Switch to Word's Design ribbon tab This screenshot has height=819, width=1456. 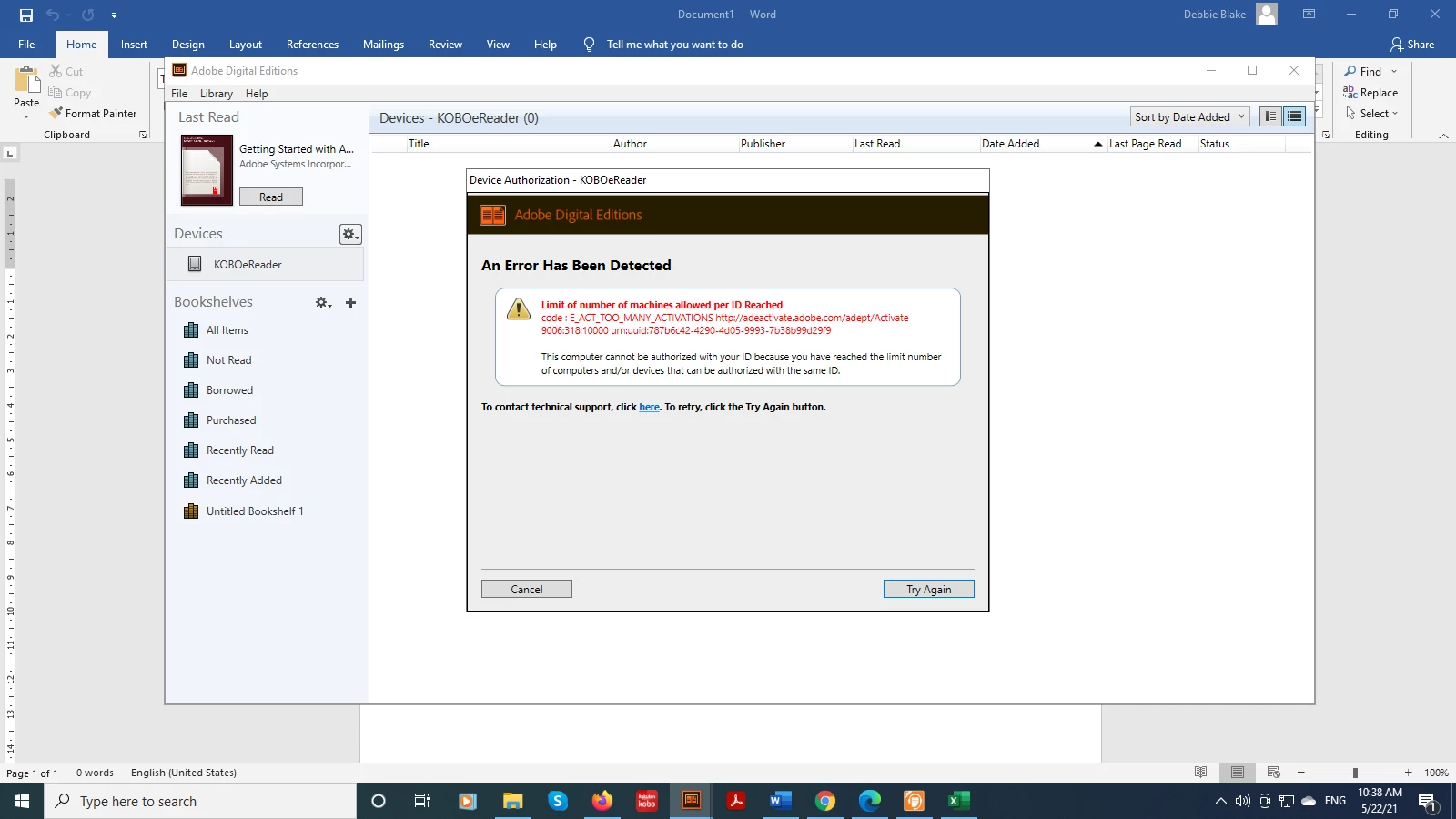(x=188, y=45)
